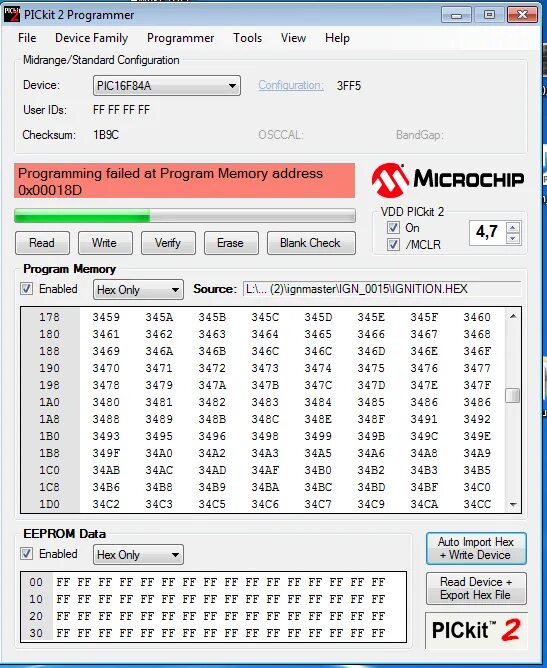The height and width of the screenshot is (668, 547).
Task: Toggle EEPROM Data Enabled checkbox
Action: (x=26, y=554)
